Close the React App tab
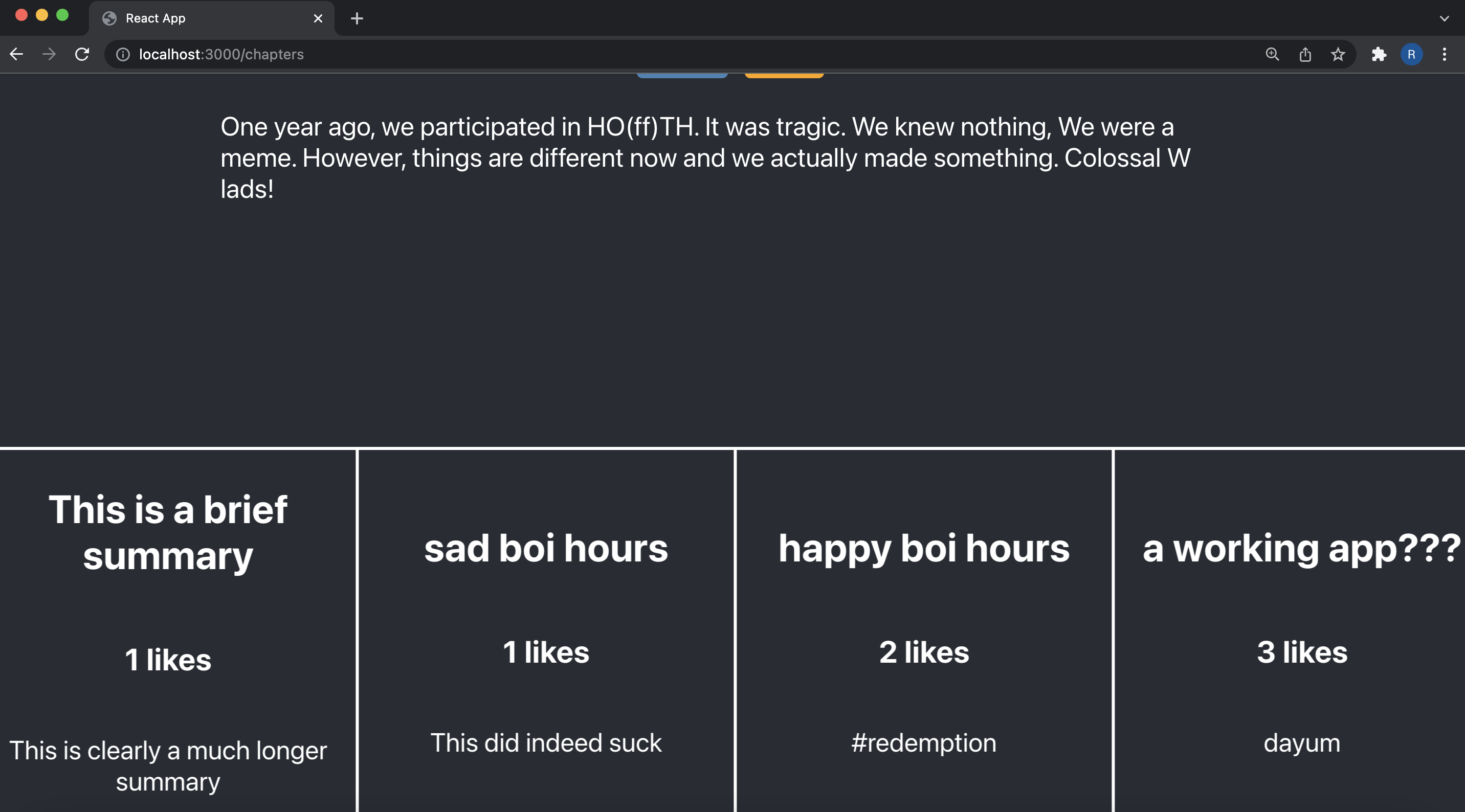 (318, 18)
